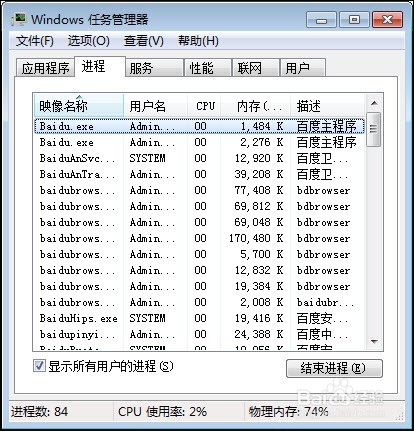Select Baidu.exe row with 2,276 K
Viewport: 414px width, 431px height.
[x=199, y=142]
